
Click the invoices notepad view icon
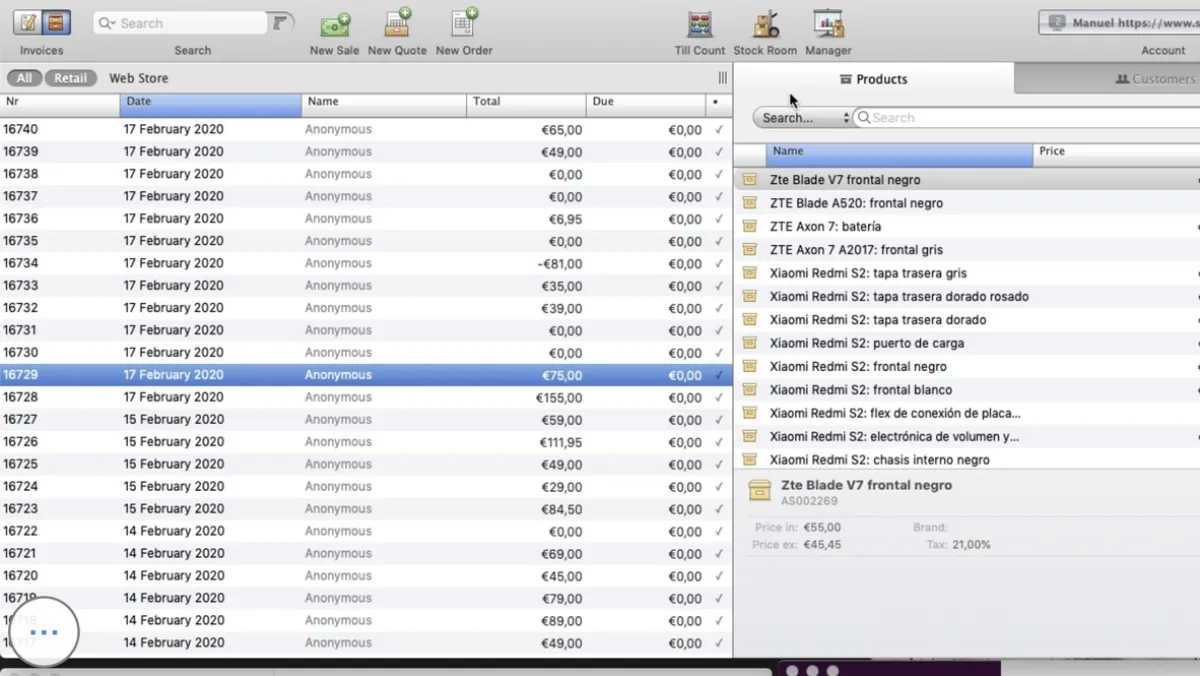click(27, 22)
